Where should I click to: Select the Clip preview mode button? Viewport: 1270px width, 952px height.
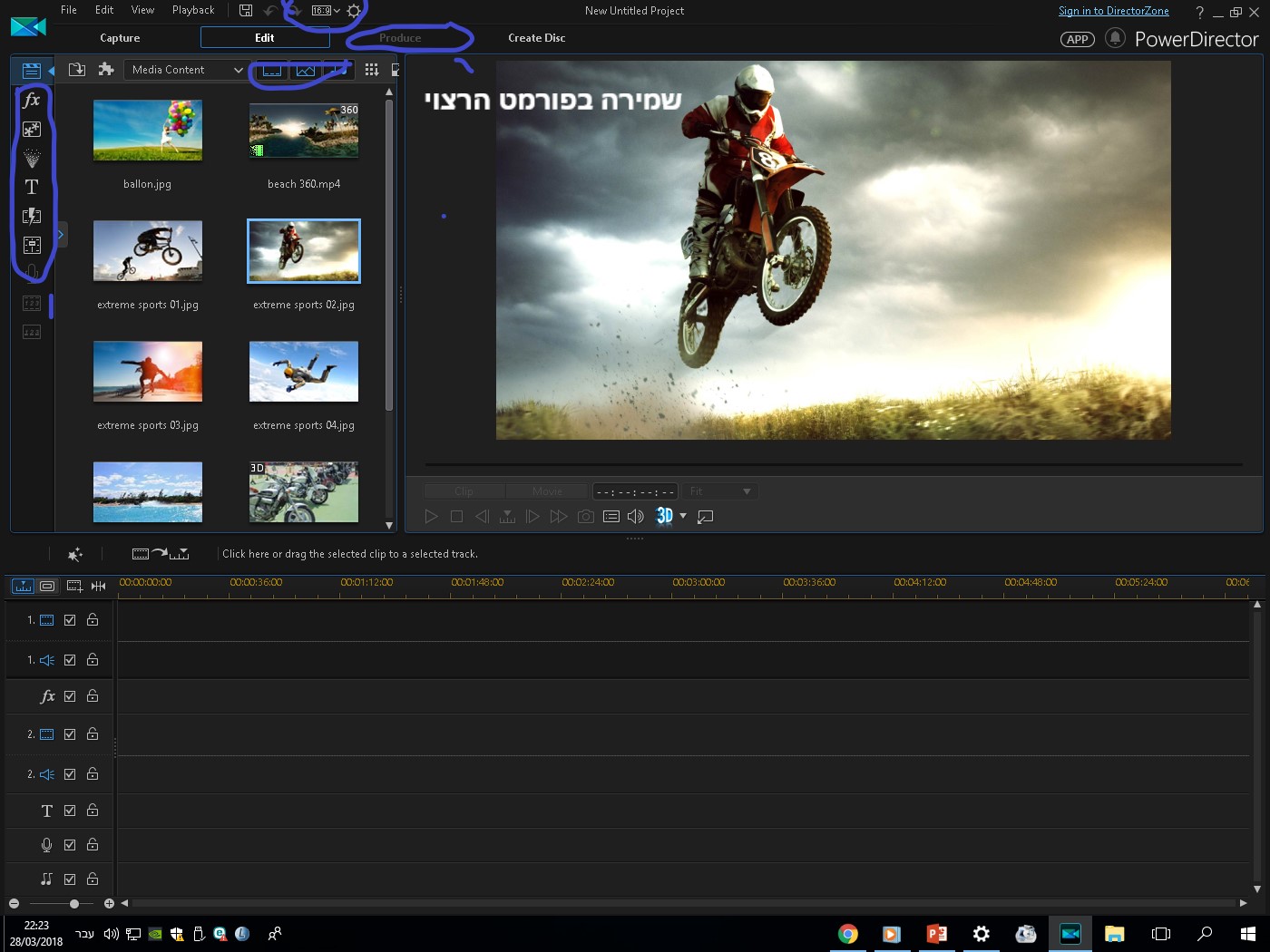(x=464, y=491)
